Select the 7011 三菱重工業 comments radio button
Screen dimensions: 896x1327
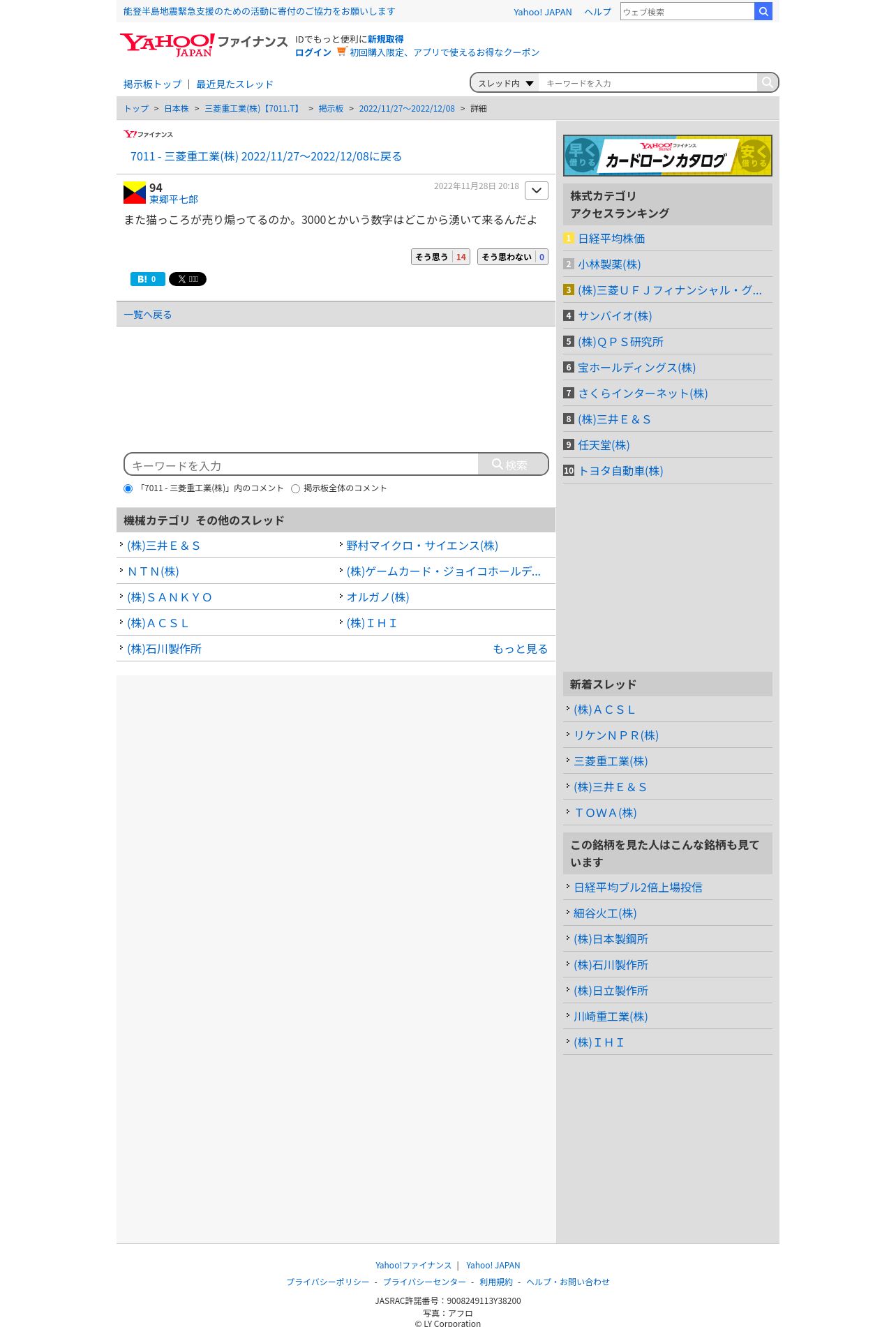pyautogui.click(x=128, y=488)
